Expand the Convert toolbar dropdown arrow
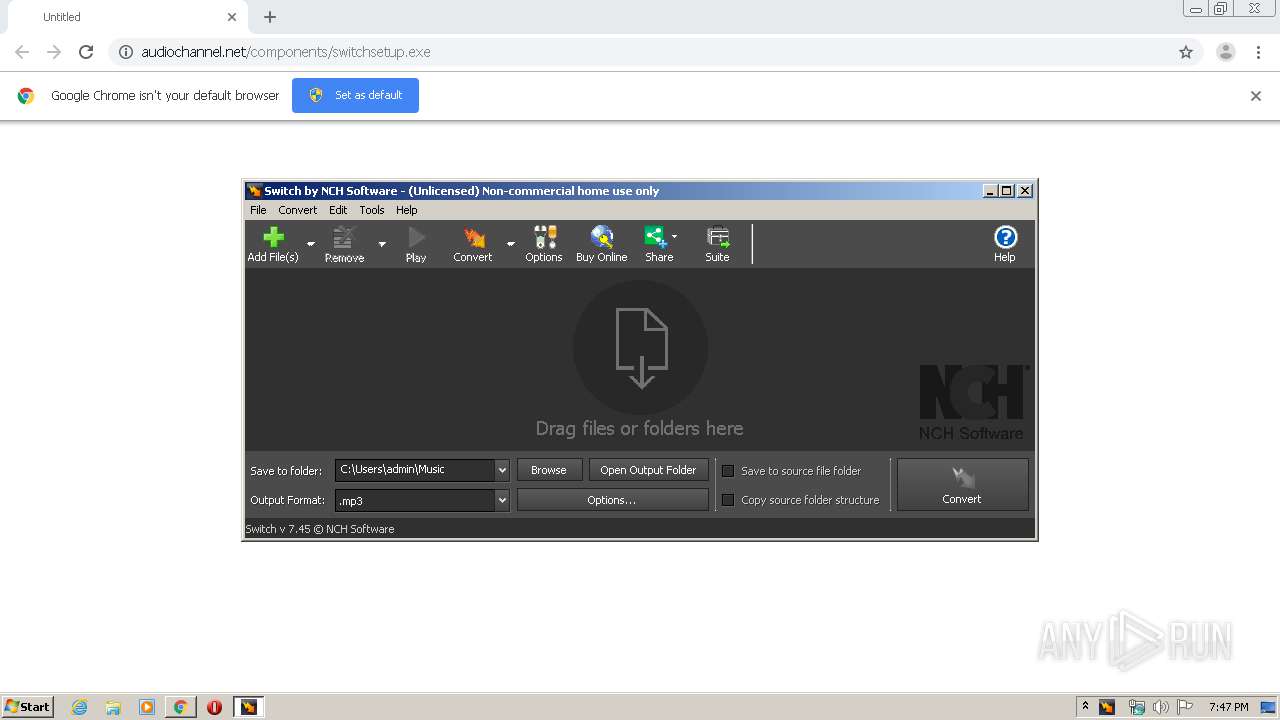This screenshot has height=720, width=1280. [x=511, y=244]
